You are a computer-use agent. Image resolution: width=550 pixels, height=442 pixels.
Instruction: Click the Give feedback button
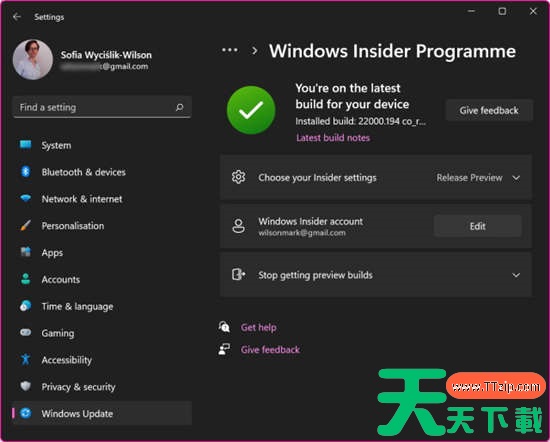(x=489, y=110)
